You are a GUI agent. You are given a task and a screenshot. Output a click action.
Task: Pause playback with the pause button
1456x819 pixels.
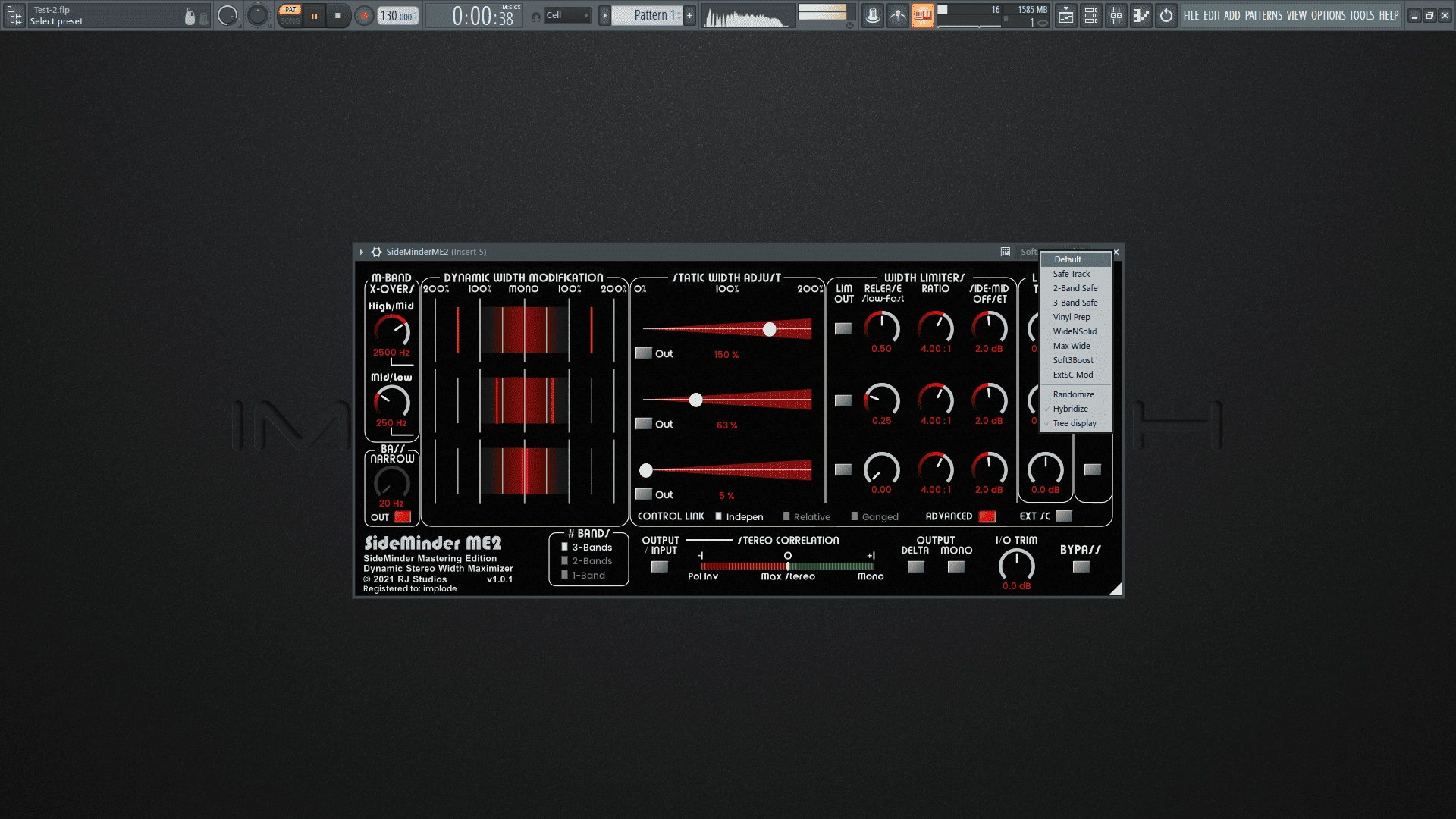coord(314,15)
